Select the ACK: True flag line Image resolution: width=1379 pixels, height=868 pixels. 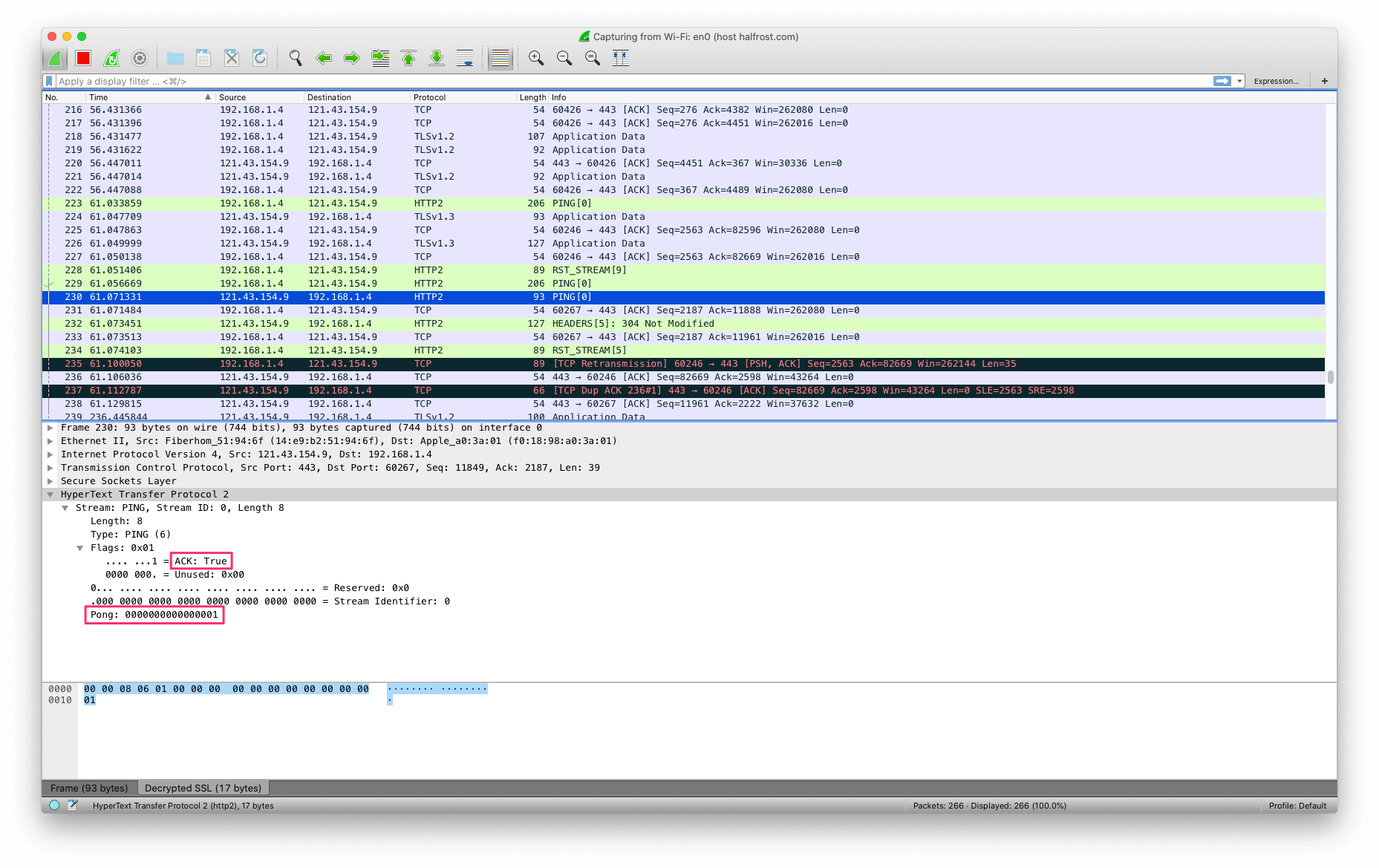click(x=201, y=561)
